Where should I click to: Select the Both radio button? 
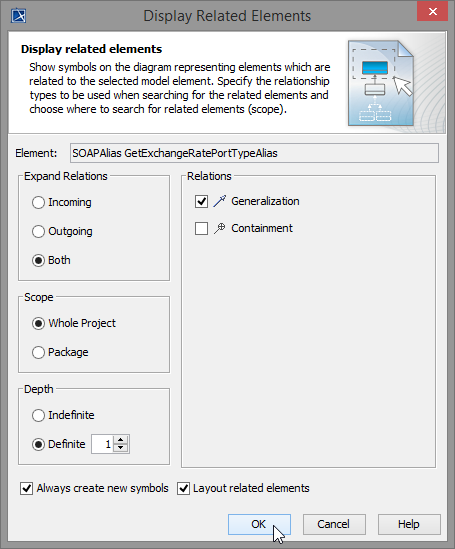(x=38, y=260)
